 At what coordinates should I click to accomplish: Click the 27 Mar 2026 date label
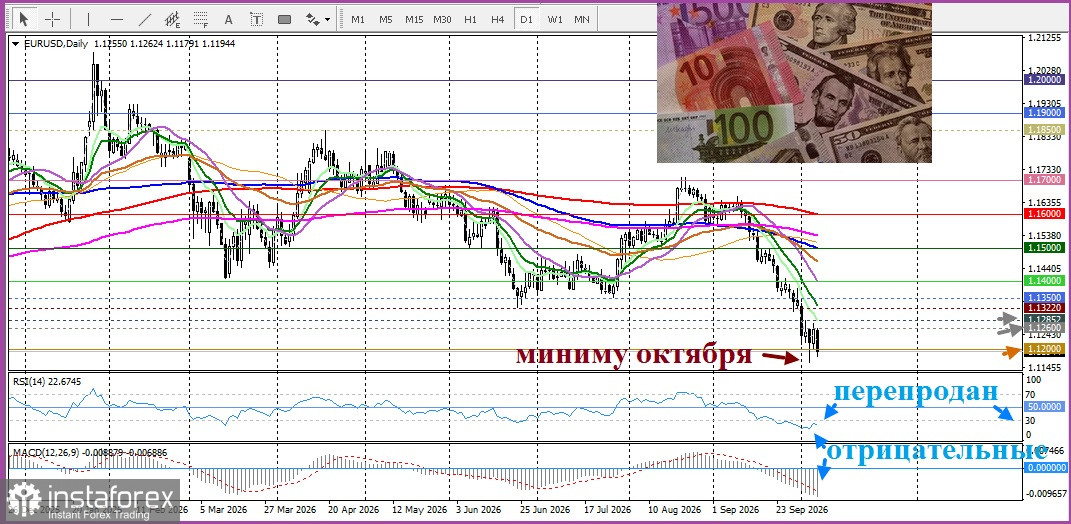(x=289, y=510)
